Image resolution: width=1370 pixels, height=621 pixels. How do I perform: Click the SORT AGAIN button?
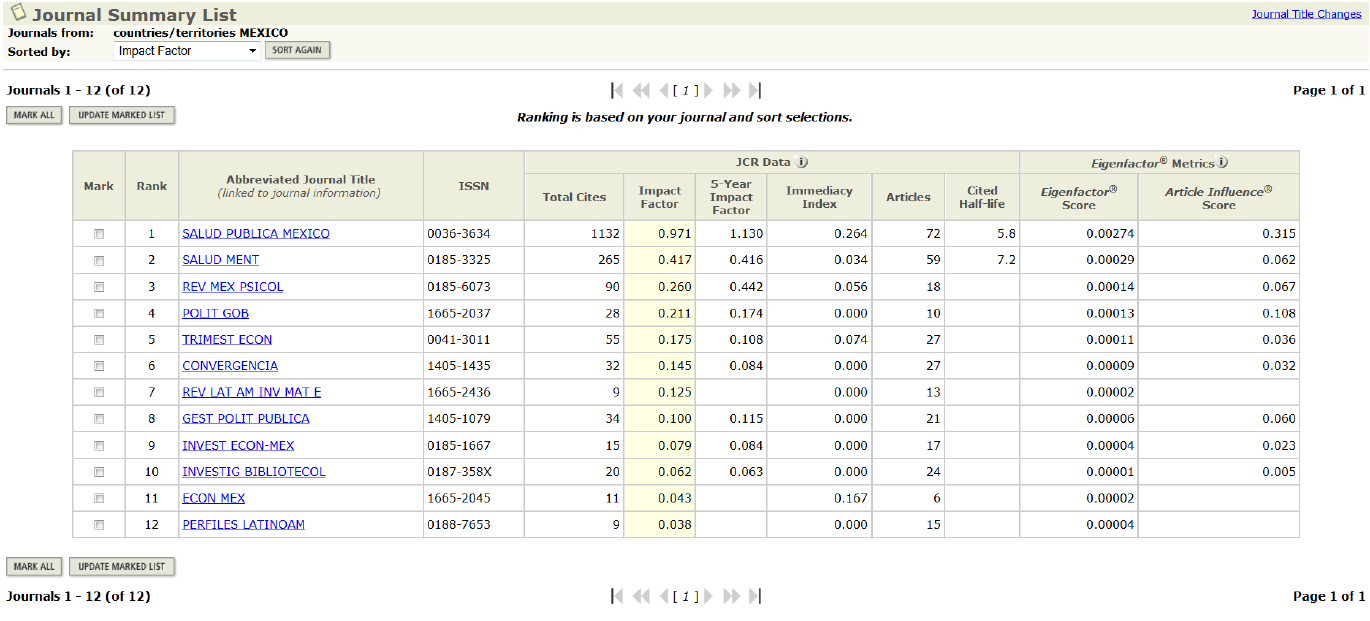click(x=297, y=50)
